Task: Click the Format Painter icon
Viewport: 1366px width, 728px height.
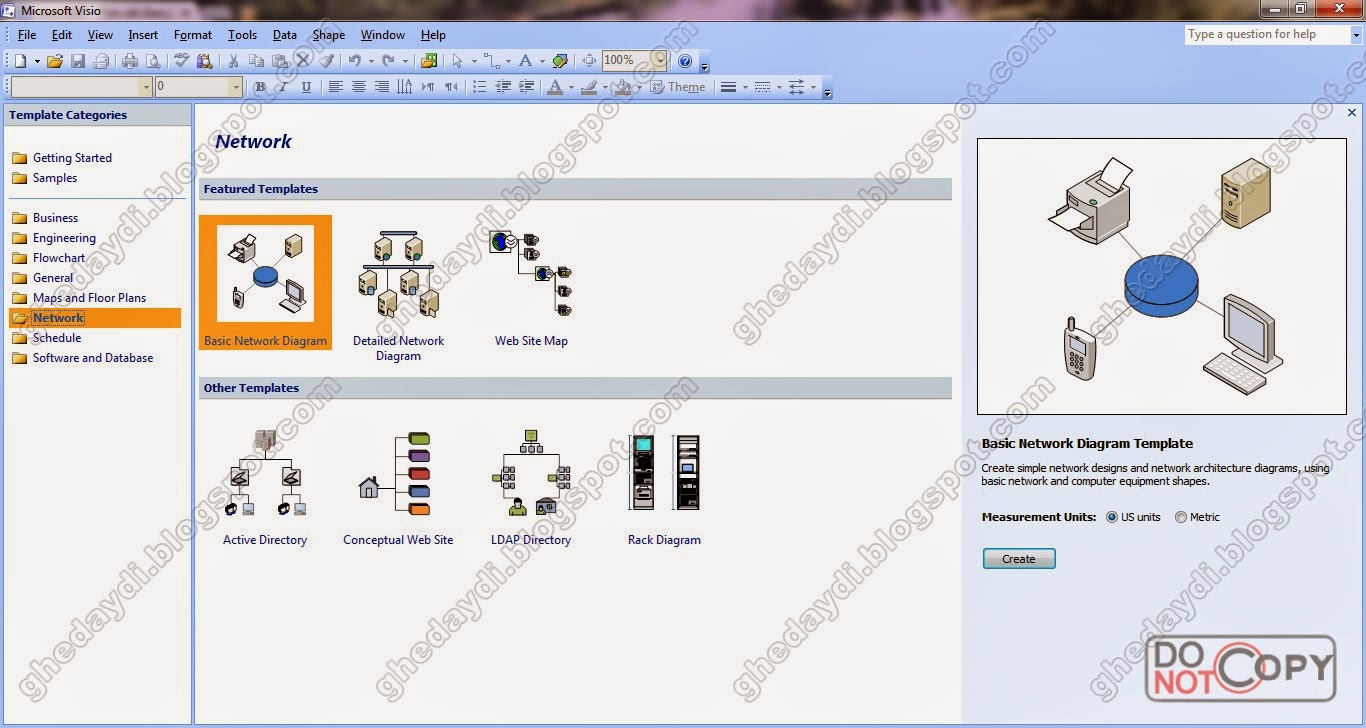Action: pos(328,60)
